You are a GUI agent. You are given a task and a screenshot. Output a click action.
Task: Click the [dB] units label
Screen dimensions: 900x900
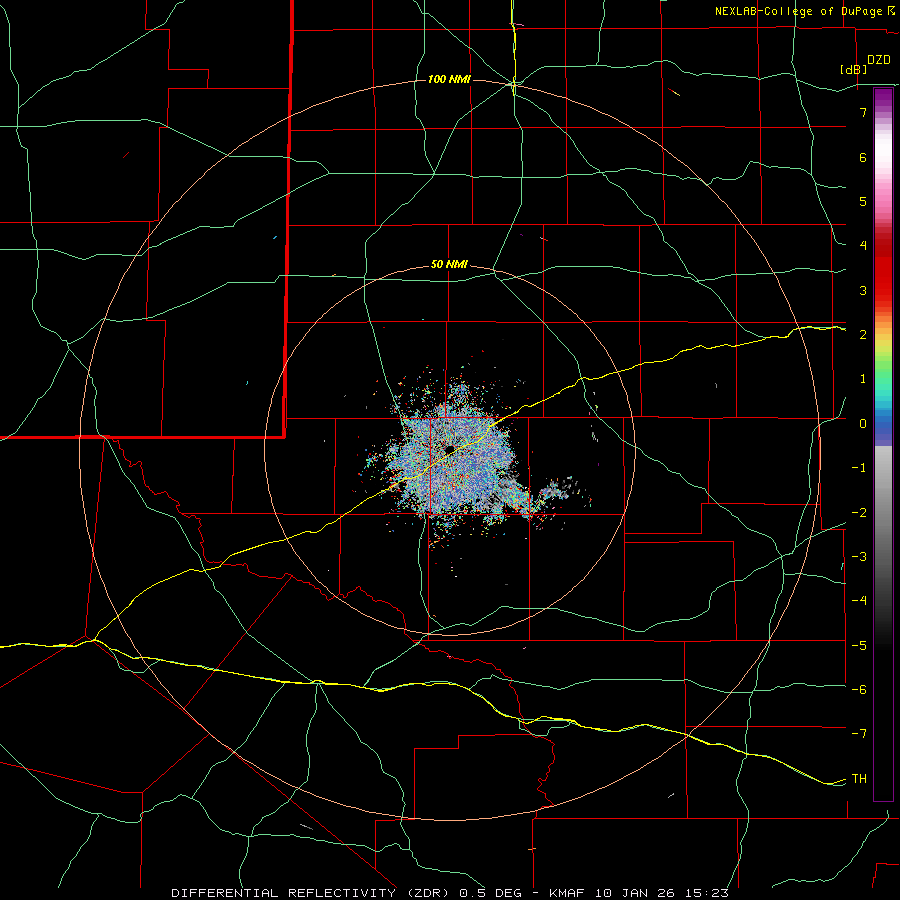coord(854,69)
